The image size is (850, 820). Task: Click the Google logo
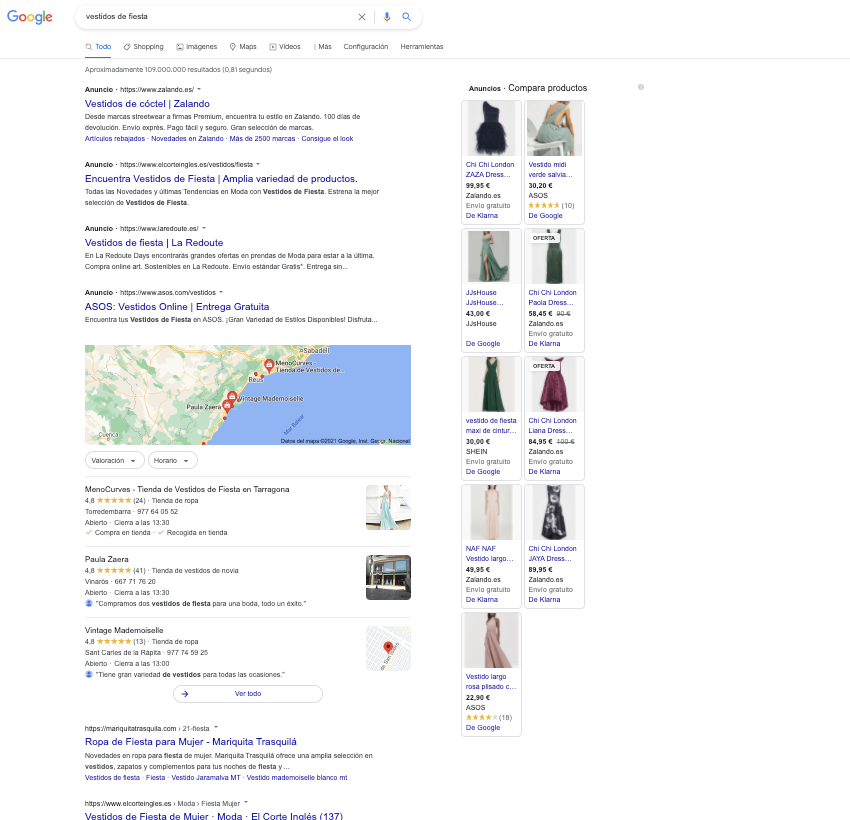tap(29, 17)
